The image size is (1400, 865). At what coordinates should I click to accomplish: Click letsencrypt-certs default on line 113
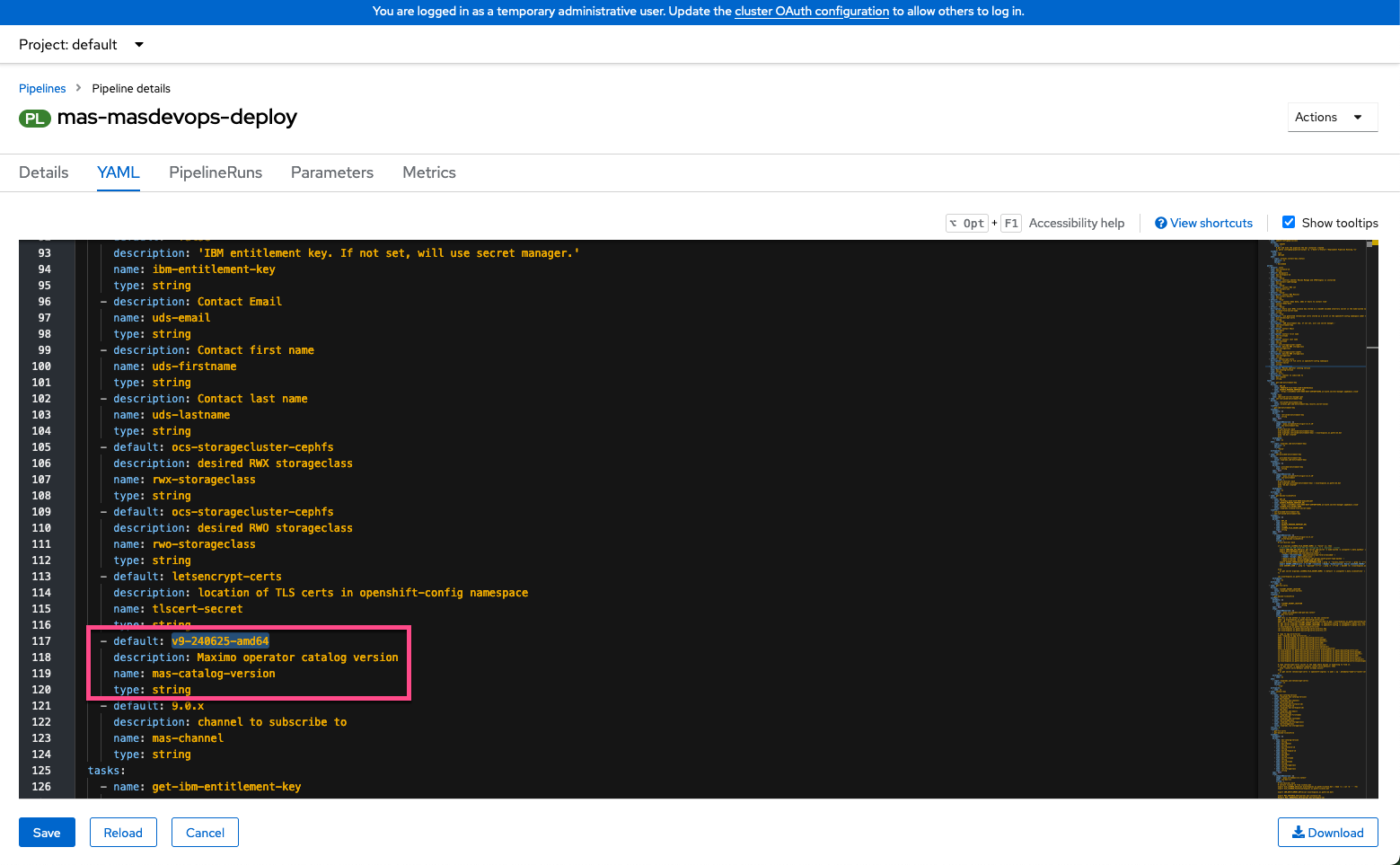tap(226, 577)
